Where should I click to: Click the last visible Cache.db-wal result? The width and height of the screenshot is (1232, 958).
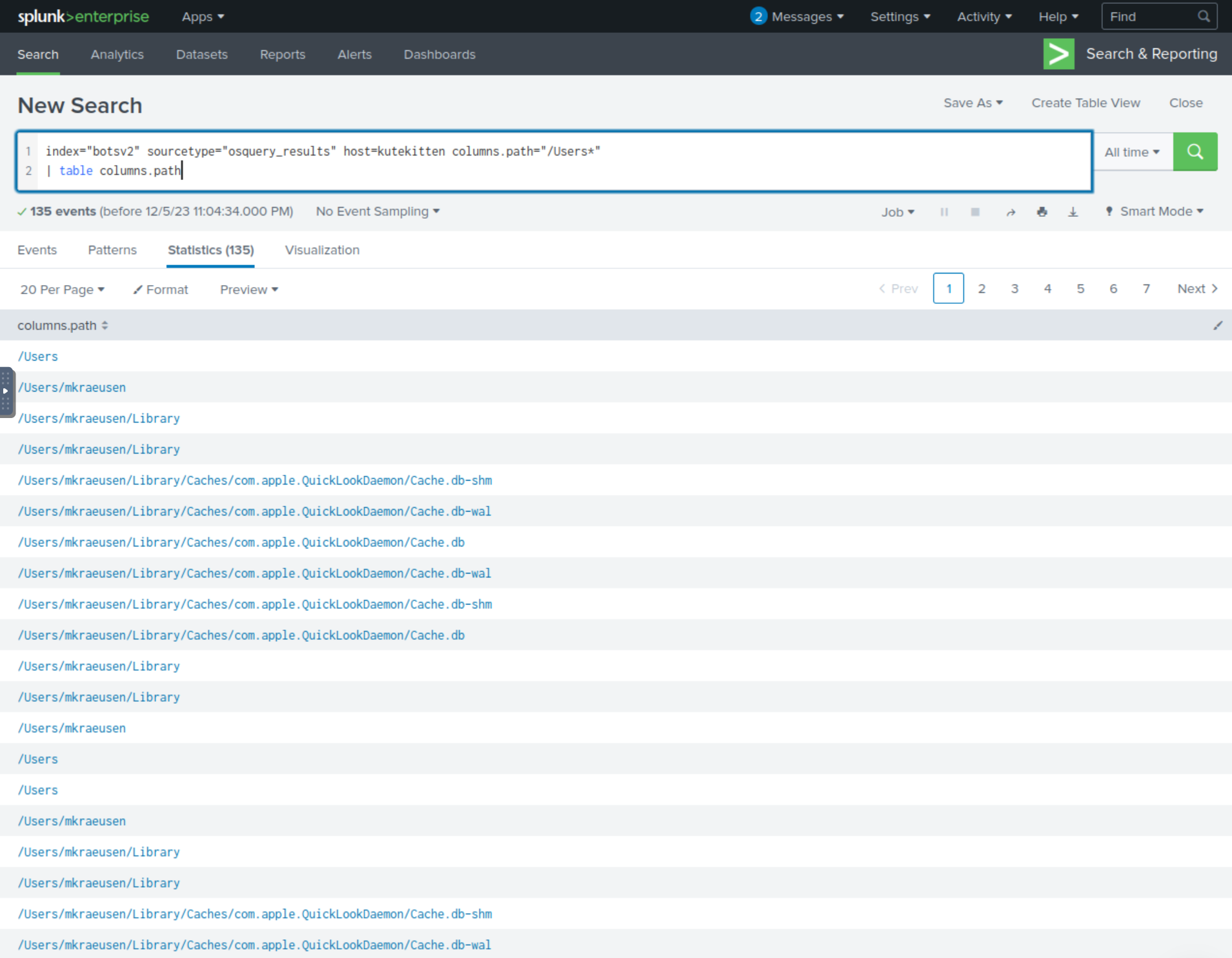pyautogui.click(x=254, y=944)
